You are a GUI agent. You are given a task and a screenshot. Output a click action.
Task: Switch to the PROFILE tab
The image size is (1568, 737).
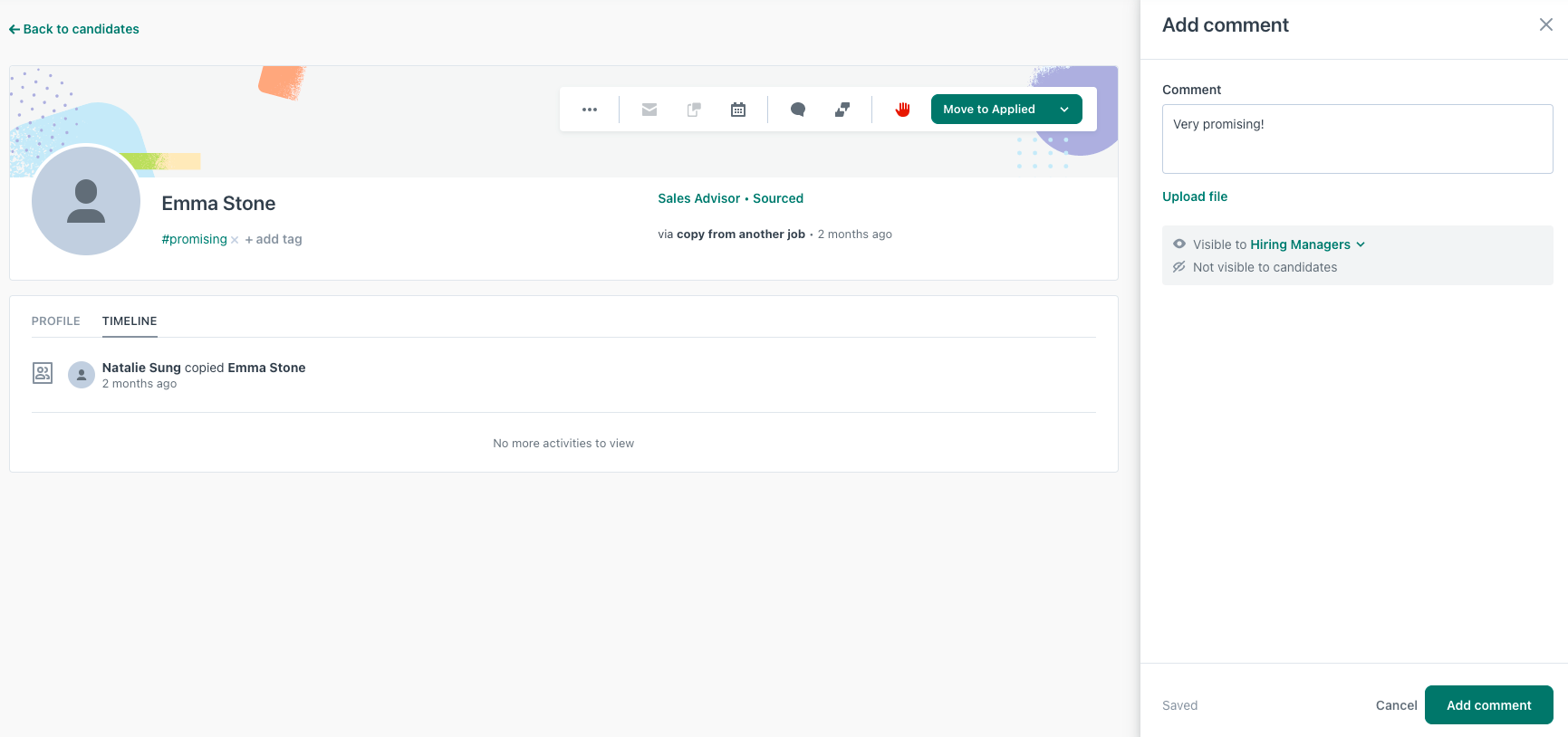56,321
